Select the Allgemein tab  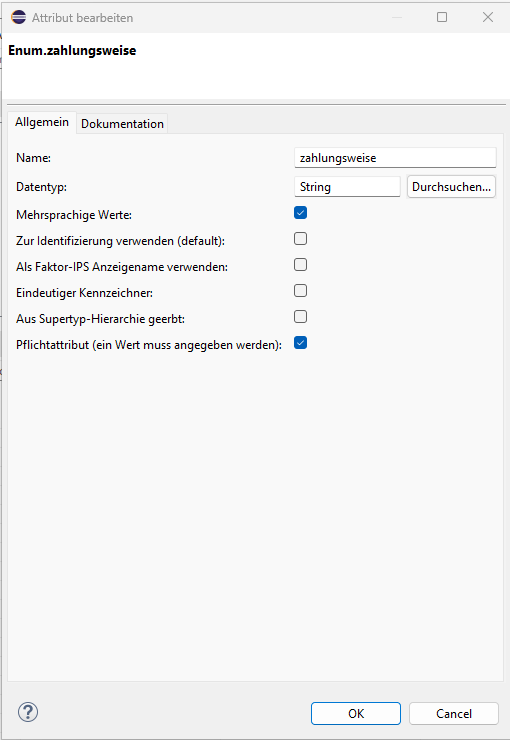tap(42, 122)
